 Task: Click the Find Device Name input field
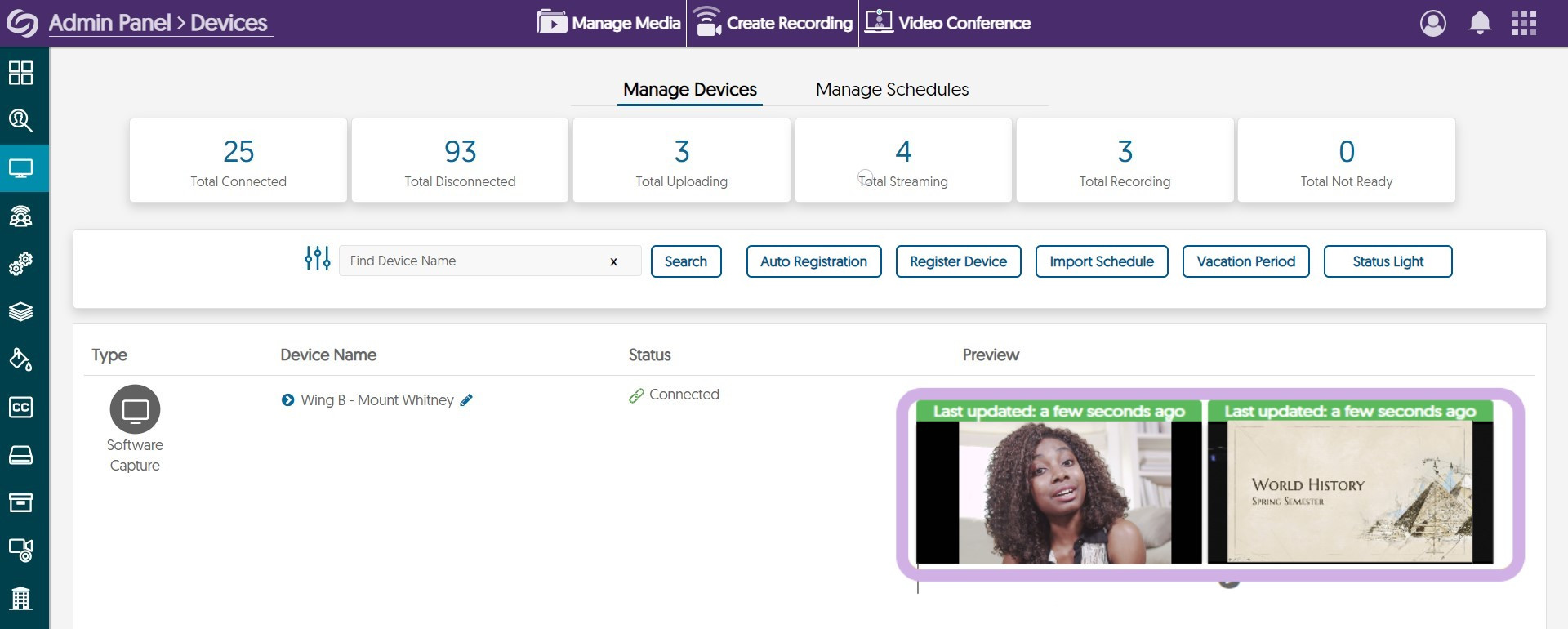(474, 261)
